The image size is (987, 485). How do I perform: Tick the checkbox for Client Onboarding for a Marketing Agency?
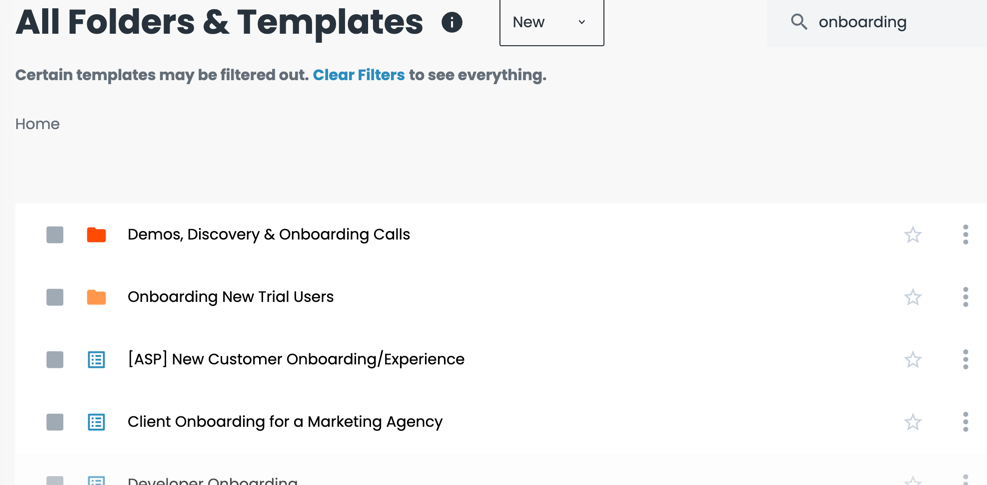(x=55, y=422)
